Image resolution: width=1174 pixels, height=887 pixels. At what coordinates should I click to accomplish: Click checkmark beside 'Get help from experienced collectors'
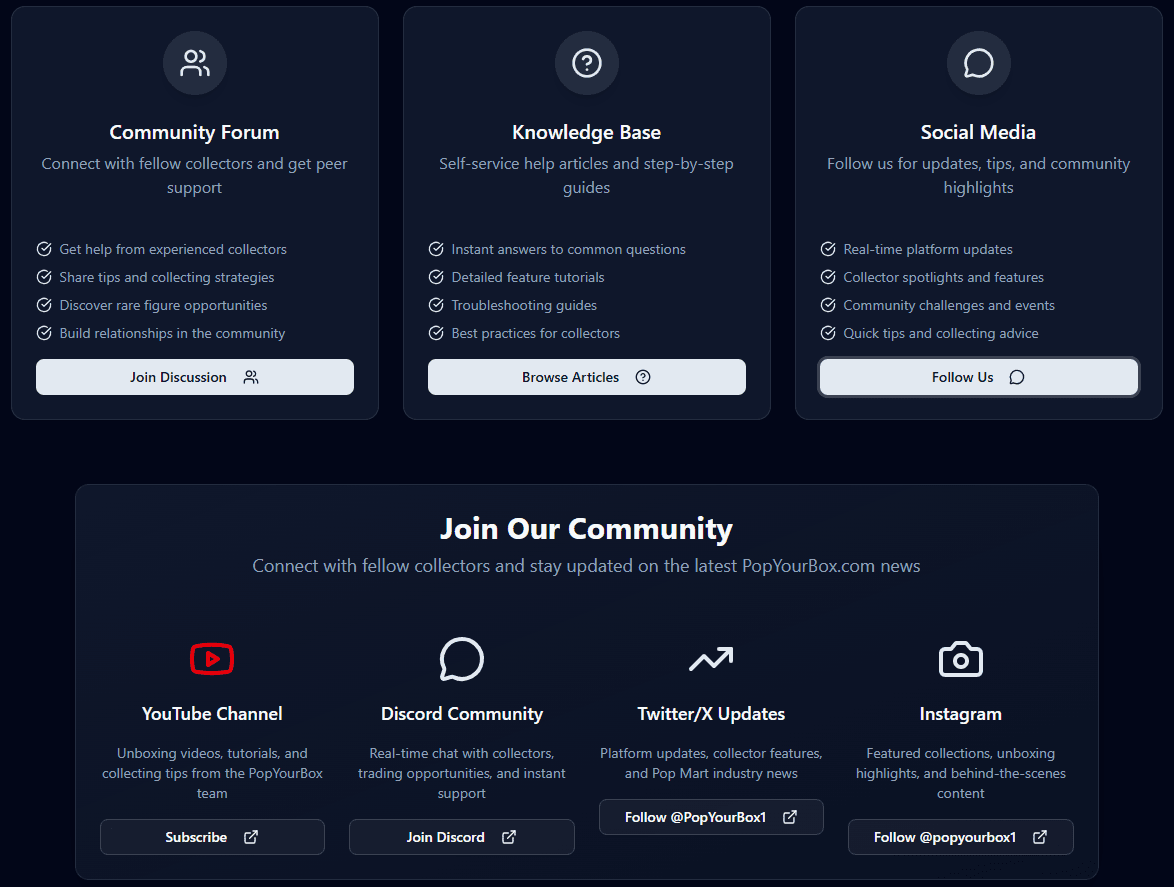(44, 249)
